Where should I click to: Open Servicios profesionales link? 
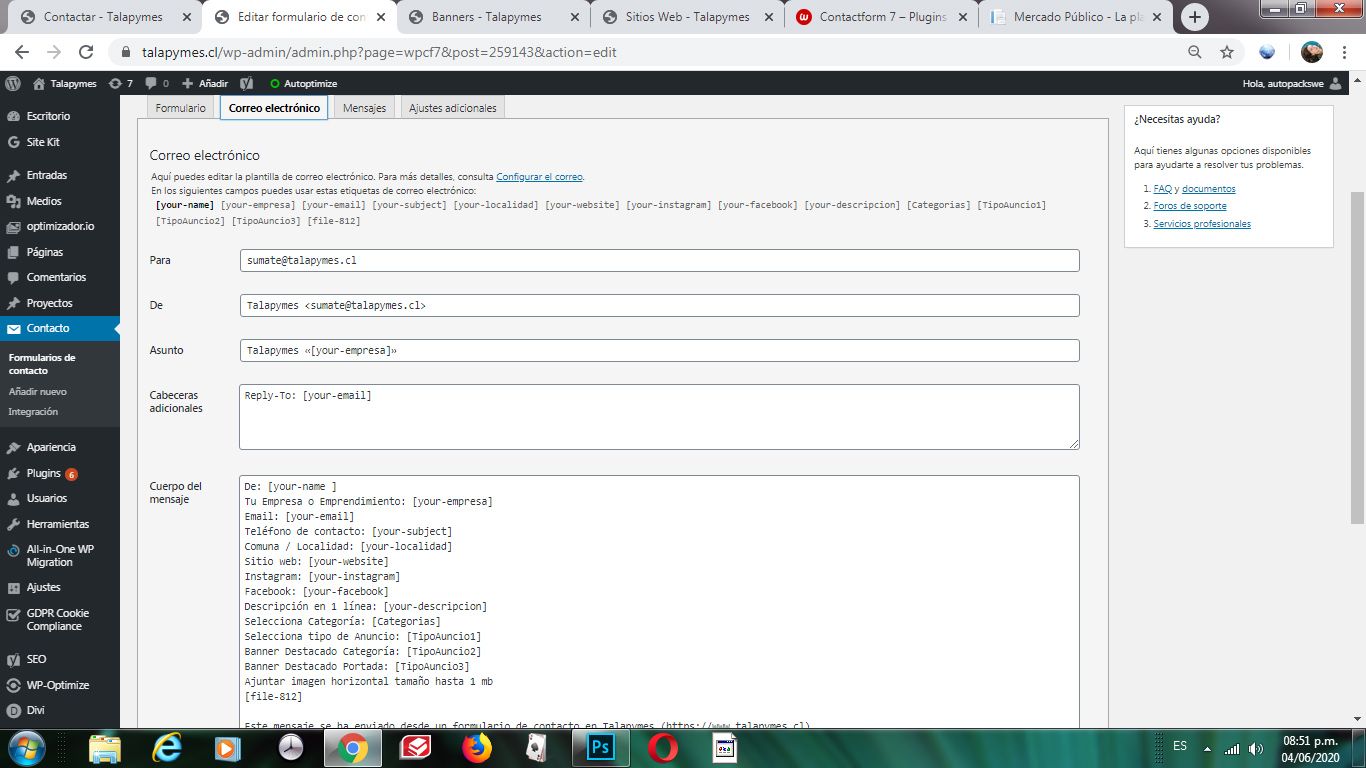pos(1202,224)
